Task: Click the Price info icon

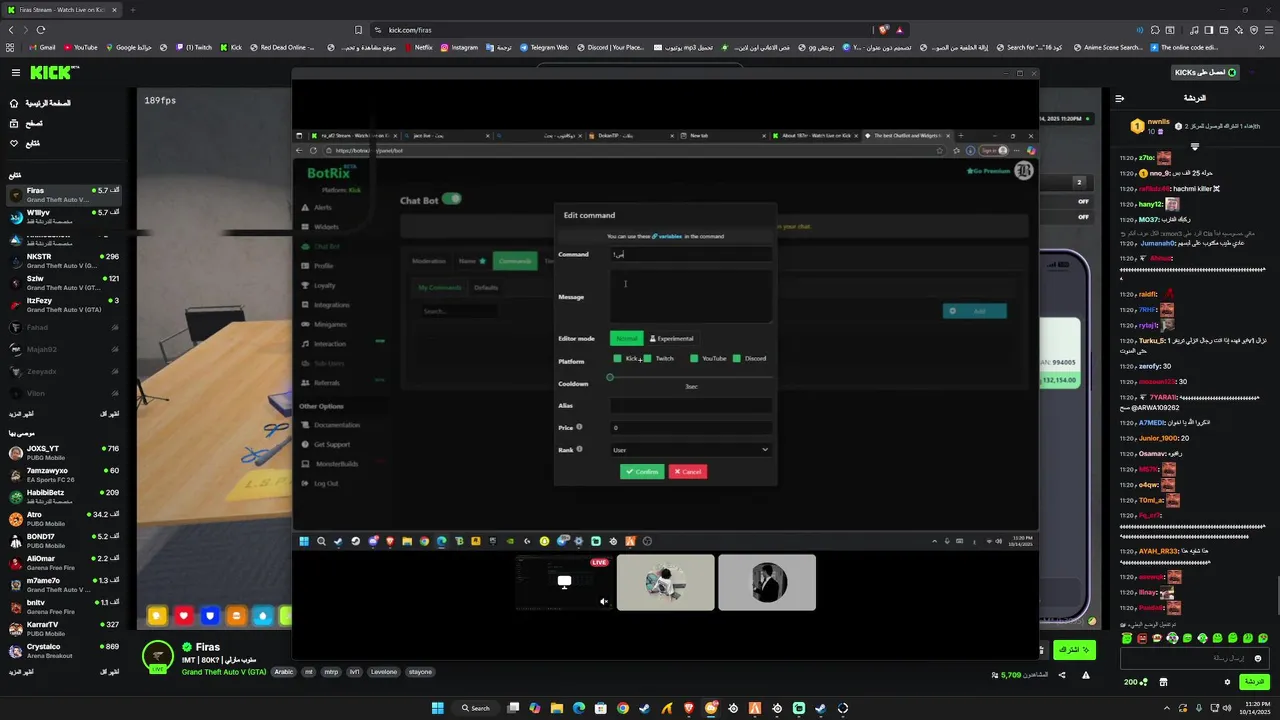Action: (579, 427)
